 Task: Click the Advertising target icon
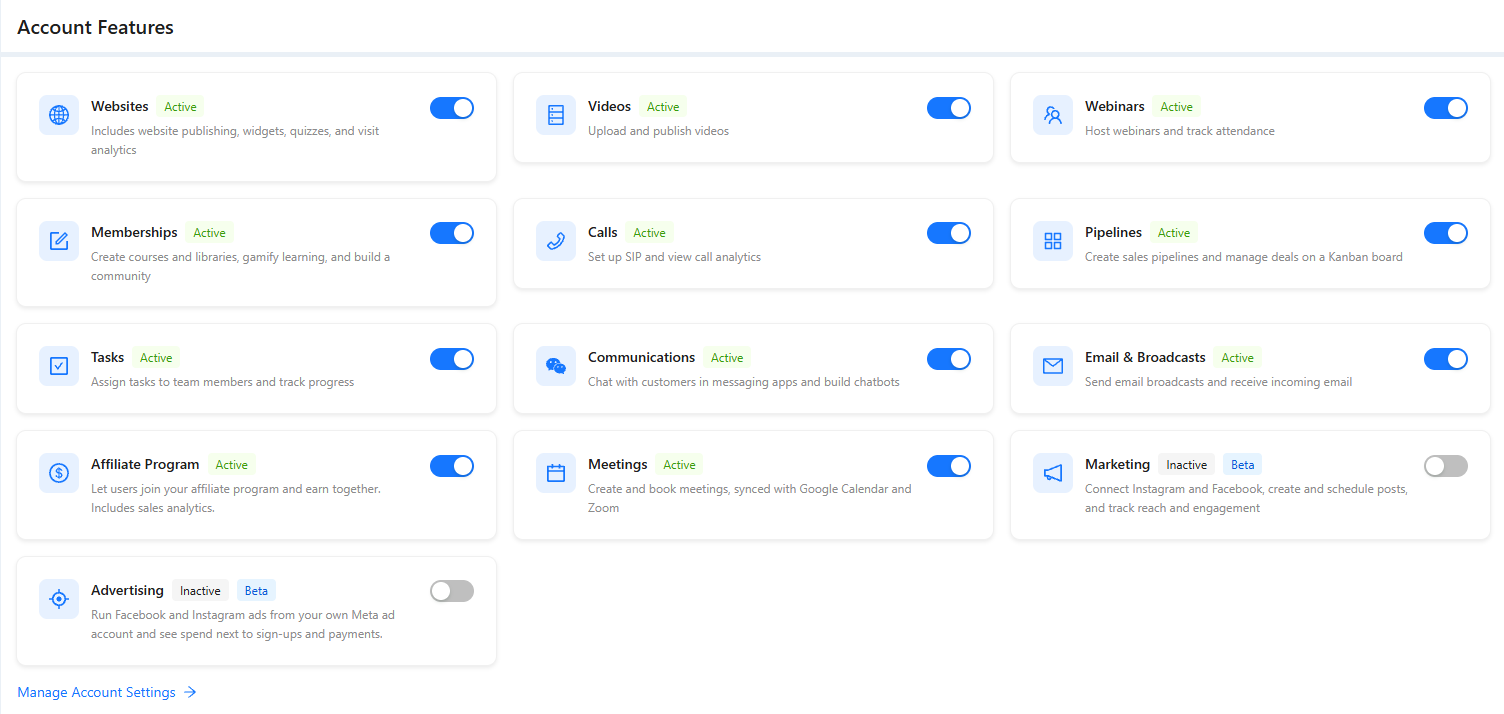pos(59,599)
